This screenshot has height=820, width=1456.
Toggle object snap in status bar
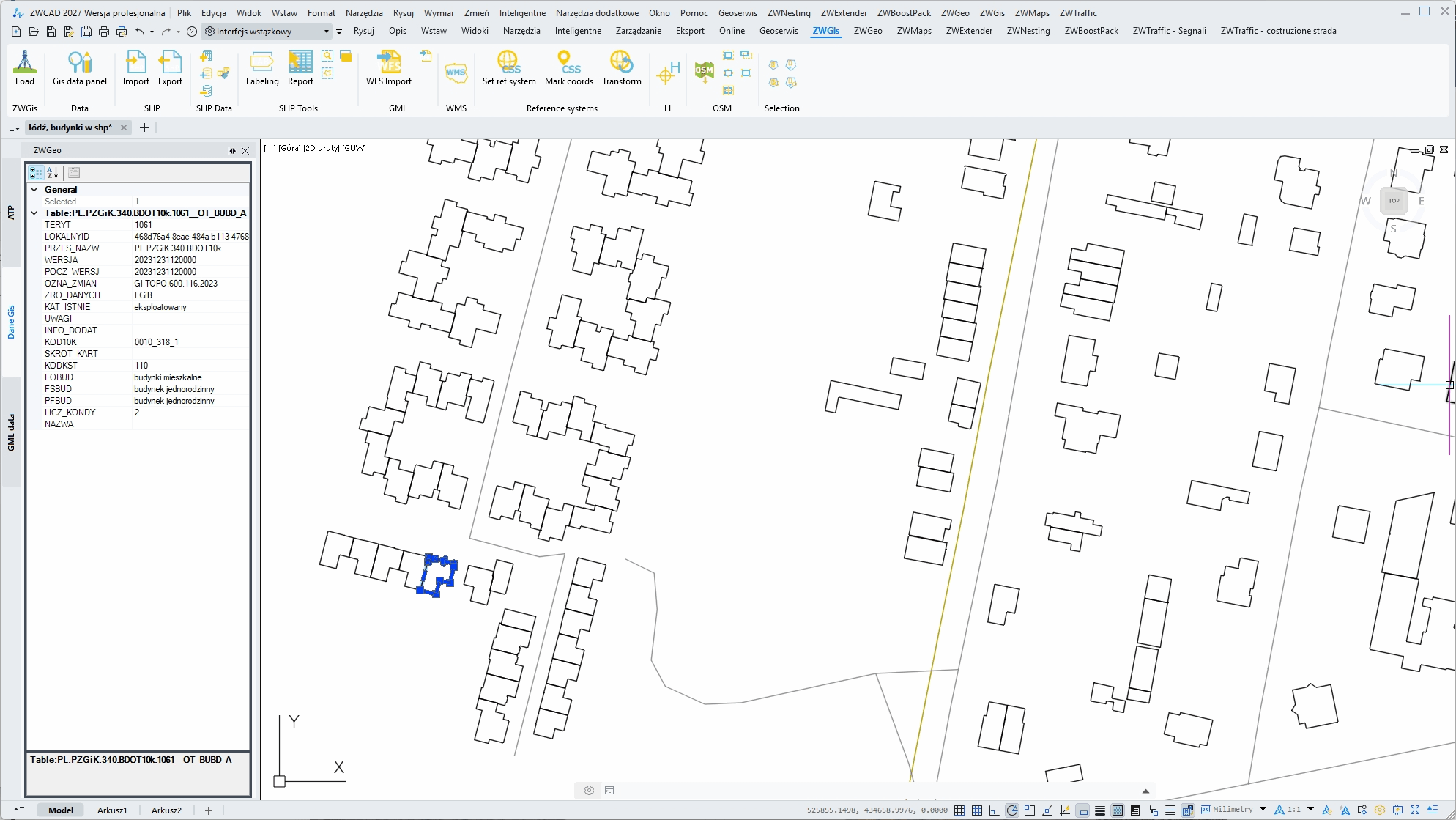1030,810
